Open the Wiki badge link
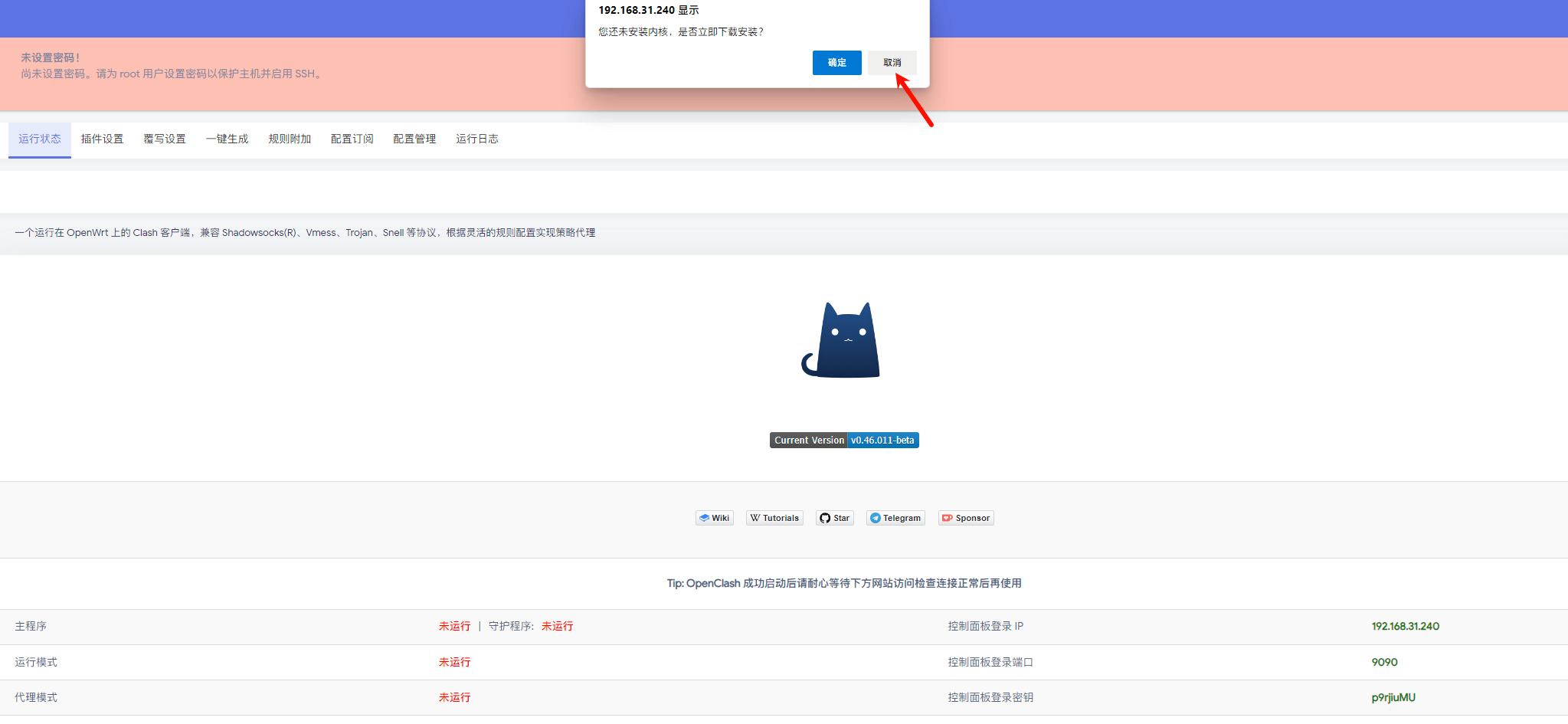 [714, 518]
